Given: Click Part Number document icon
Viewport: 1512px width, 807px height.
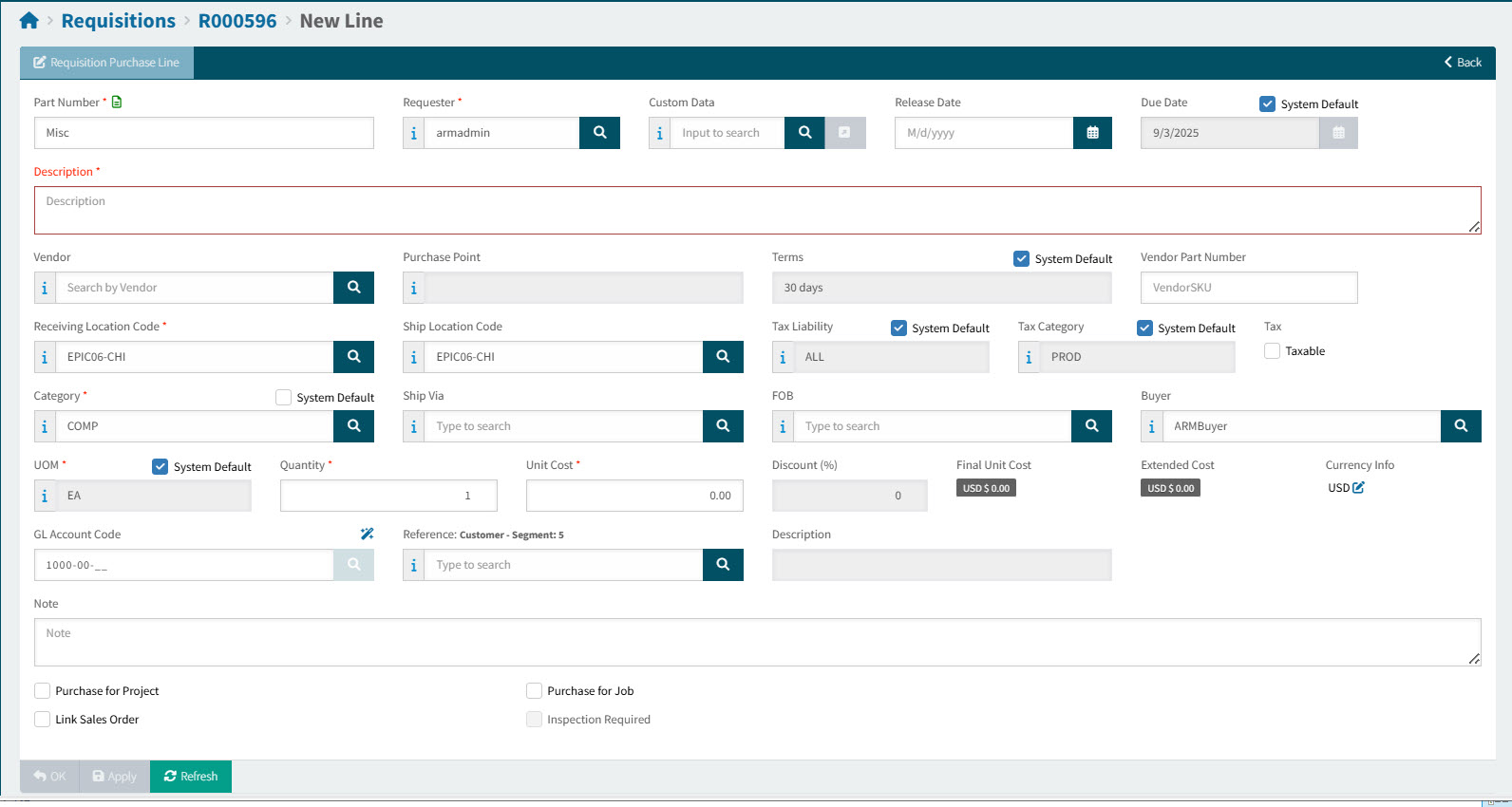Looking at the screenshot, I should tap(117, 103).
